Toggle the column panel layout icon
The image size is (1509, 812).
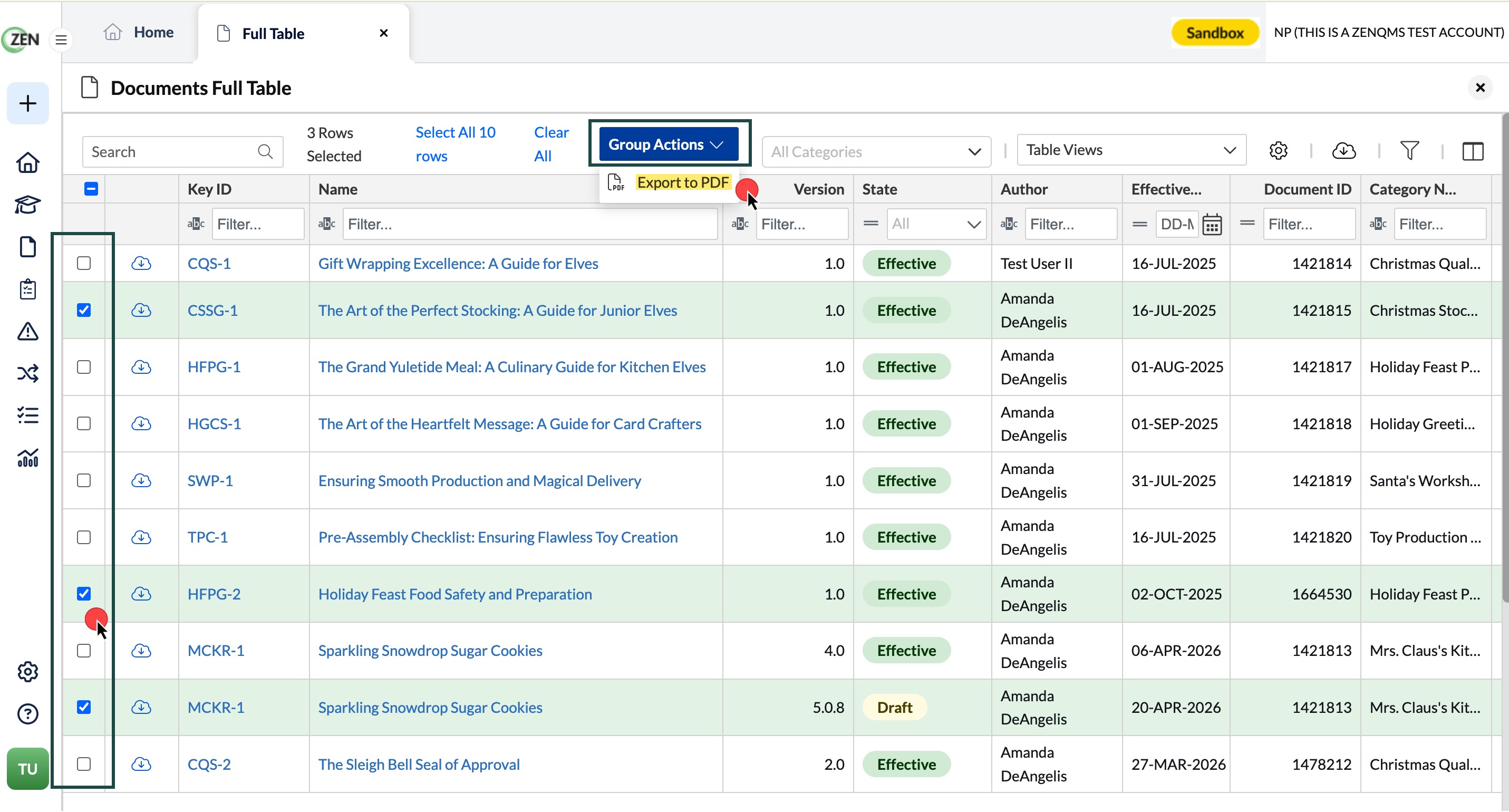point(1473,151)
